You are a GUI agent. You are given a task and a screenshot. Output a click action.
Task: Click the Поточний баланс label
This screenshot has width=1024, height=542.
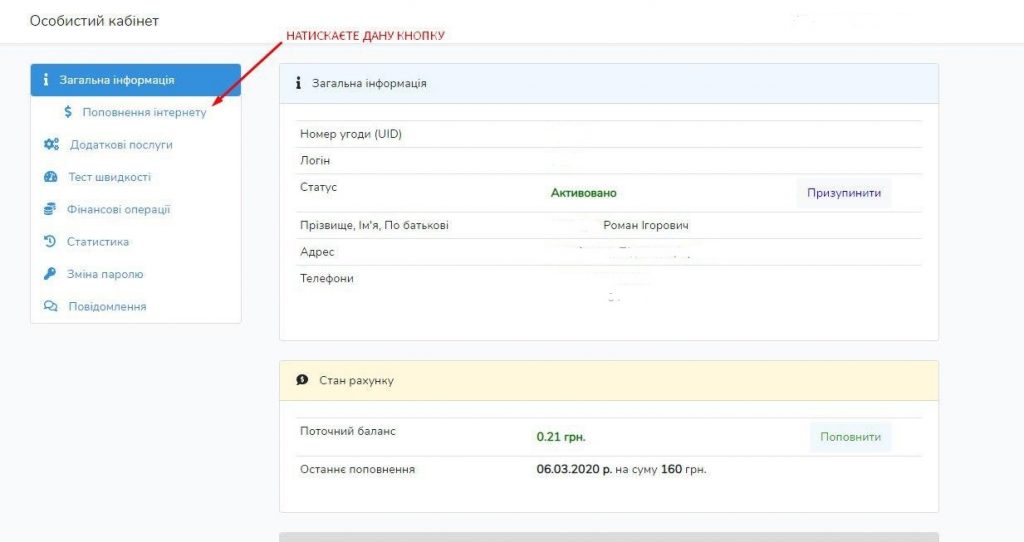click(x=347, y=431)
